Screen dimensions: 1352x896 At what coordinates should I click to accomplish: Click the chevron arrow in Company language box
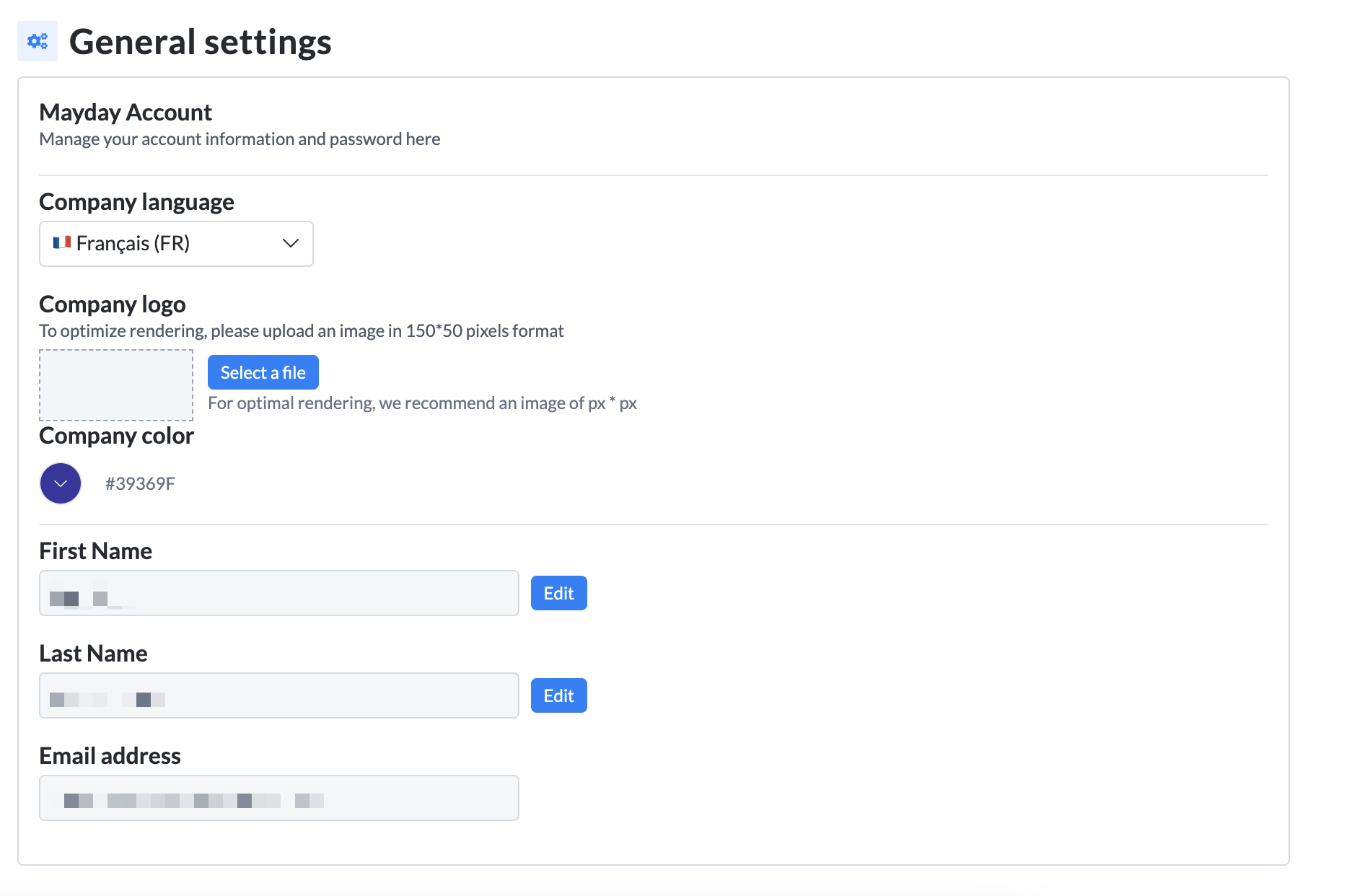coord(290,243)
